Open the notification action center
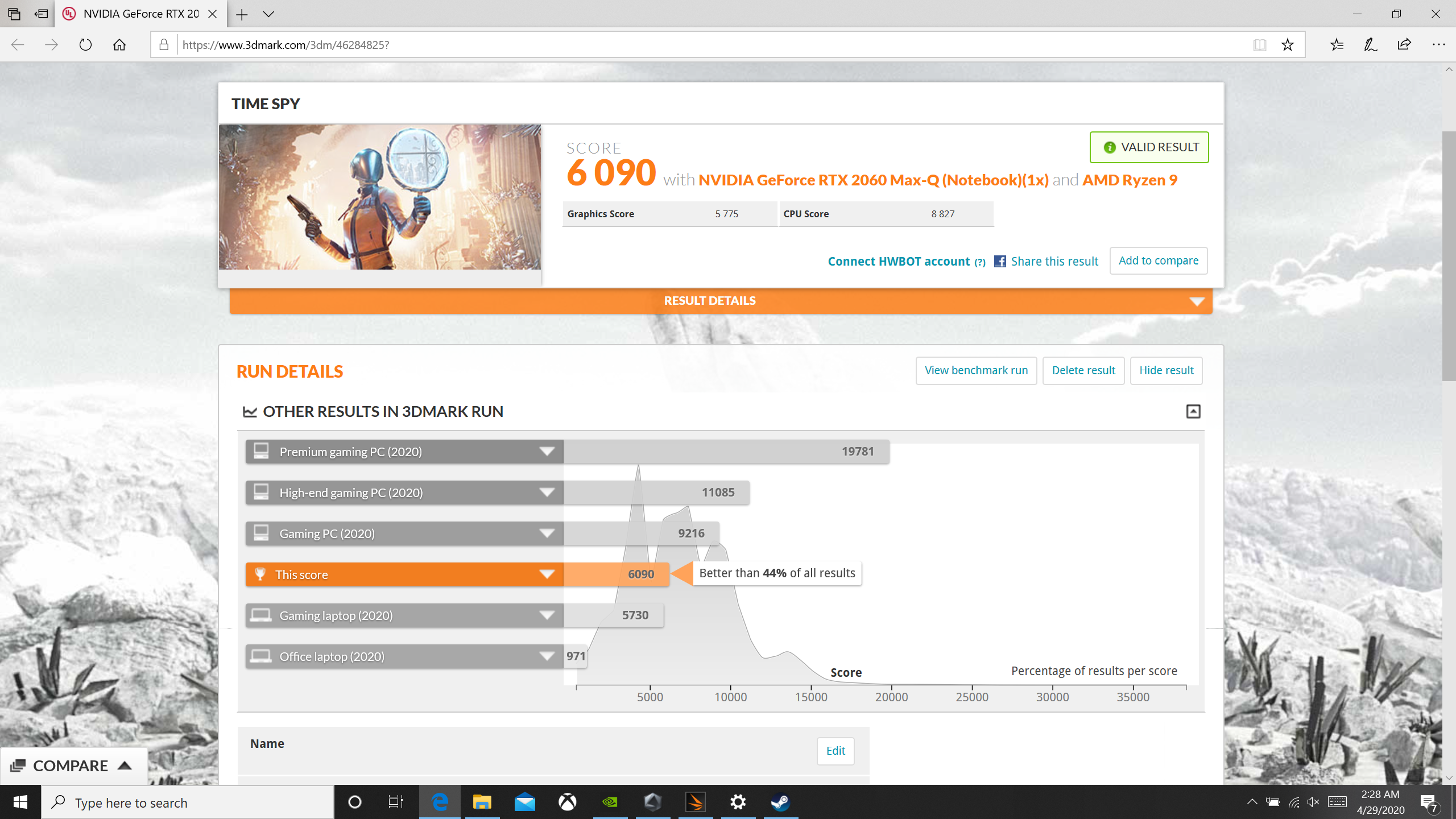The height and width of the screenshot is (819, 1456). [1430, 803]
